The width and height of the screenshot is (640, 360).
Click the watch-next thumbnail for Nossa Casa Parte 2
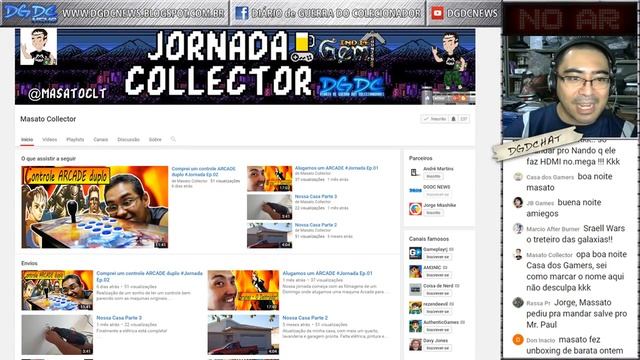point(269,236)
